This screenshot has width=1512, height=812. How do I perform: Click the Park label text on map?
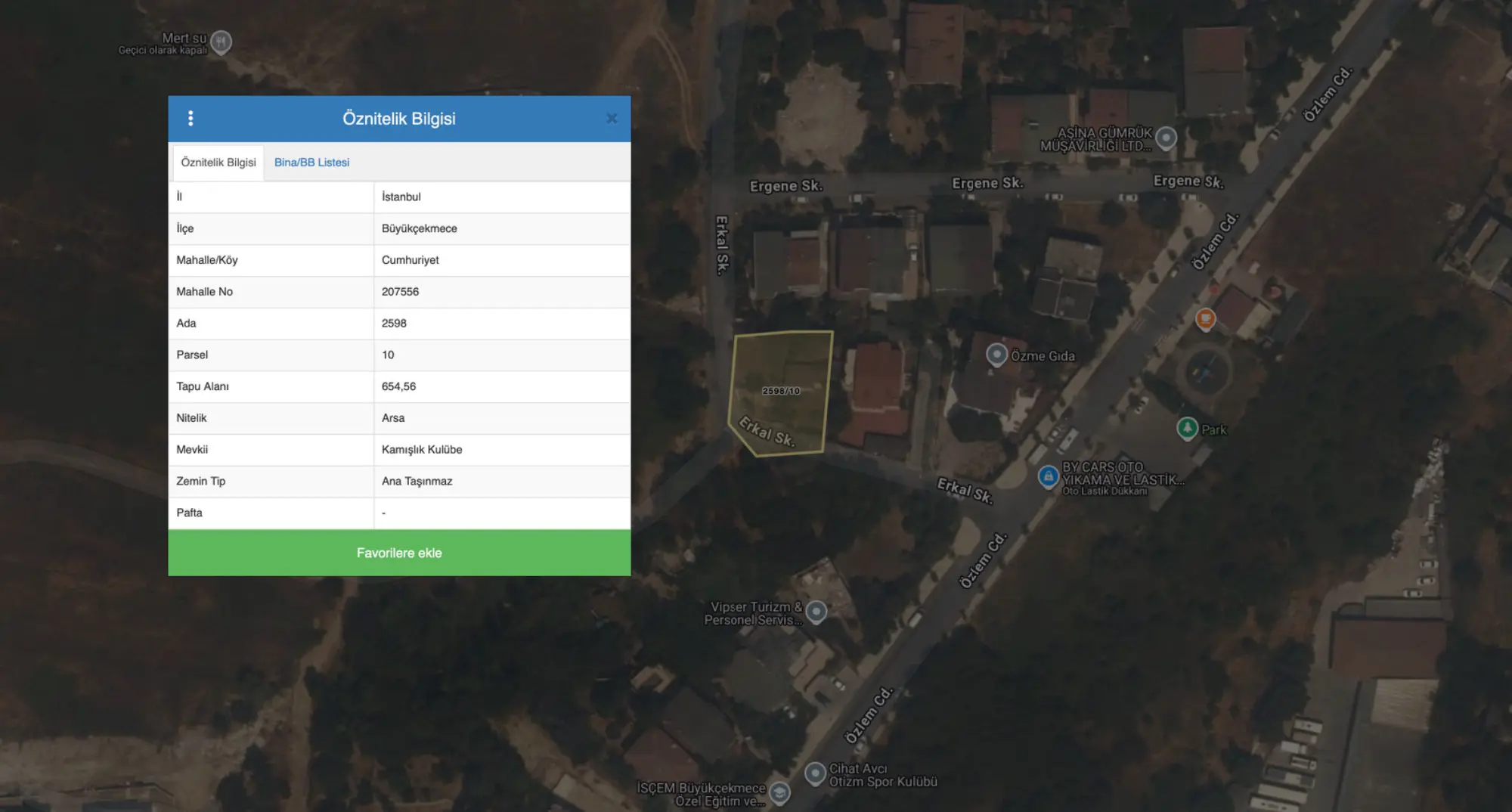click(x=1214, y=429)
